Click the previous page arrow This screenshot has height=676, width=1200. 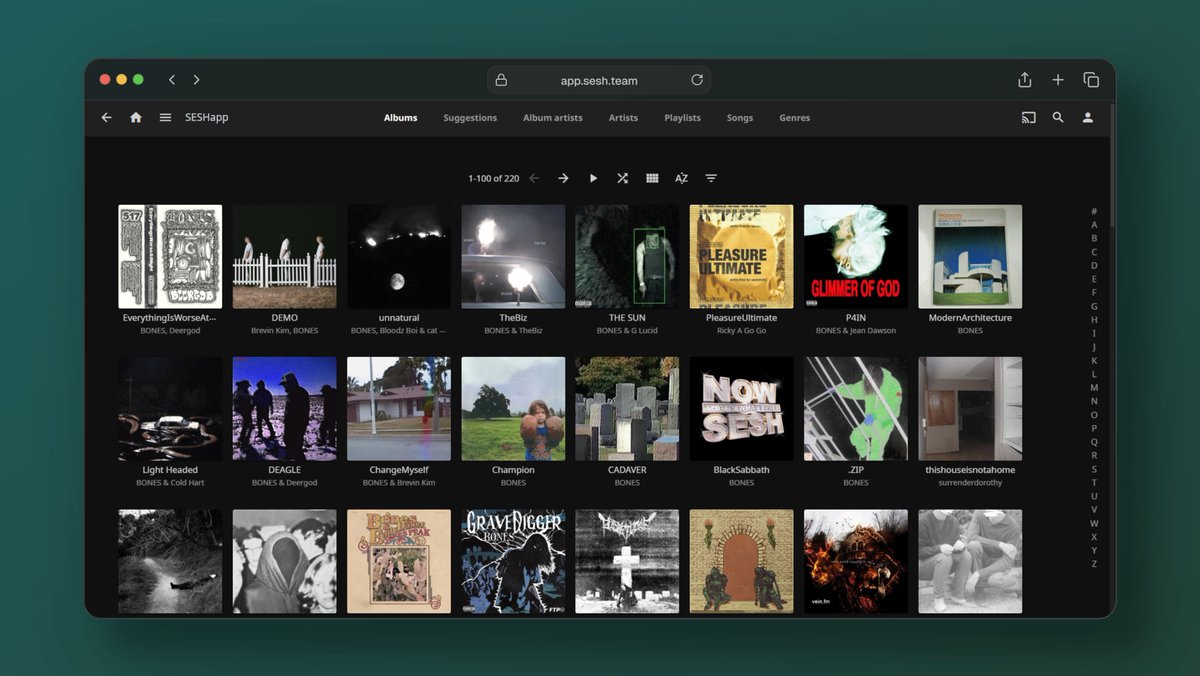(x=534, y=178)
